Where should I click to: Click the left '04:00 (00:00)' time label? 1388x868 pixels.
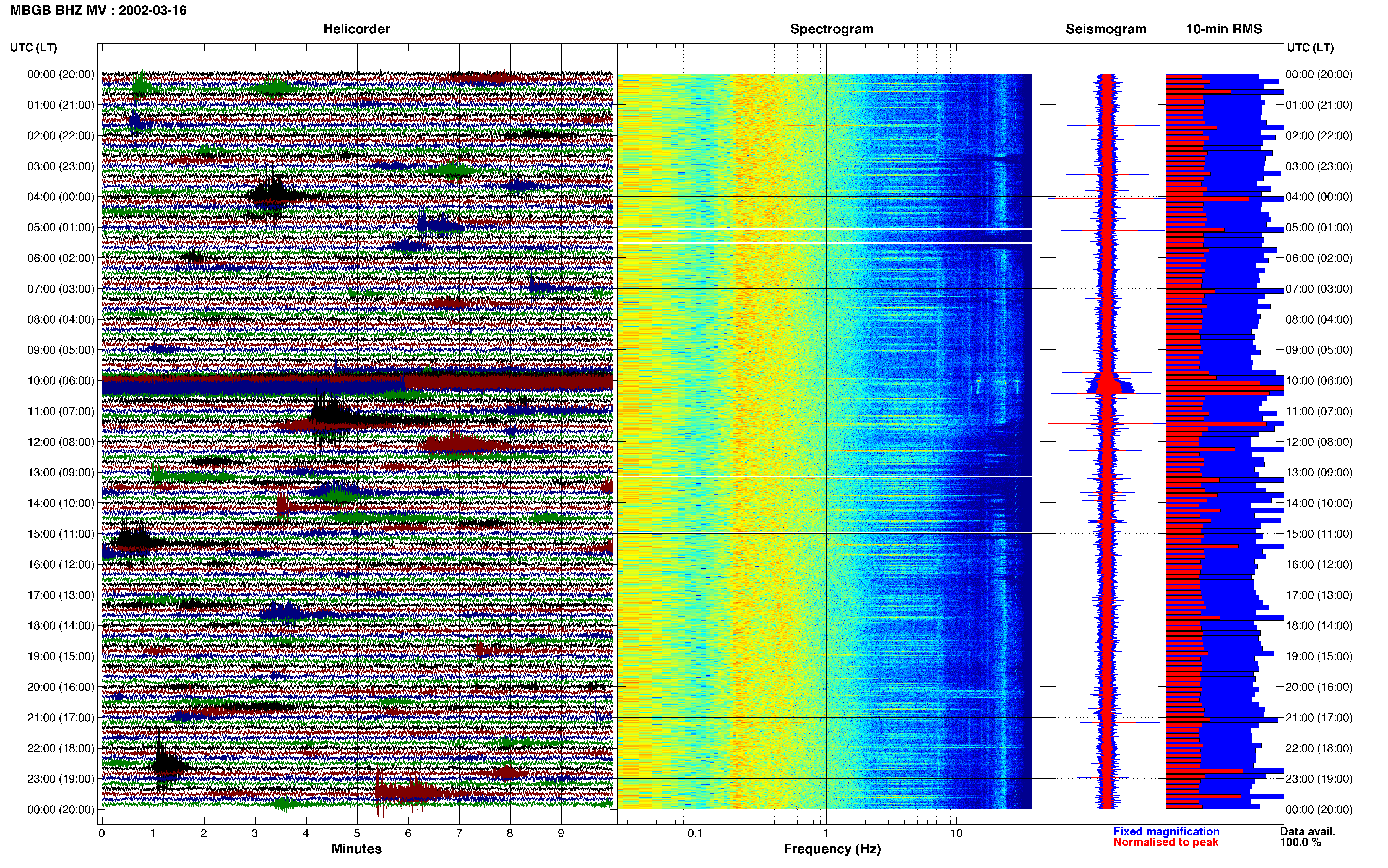61,197
